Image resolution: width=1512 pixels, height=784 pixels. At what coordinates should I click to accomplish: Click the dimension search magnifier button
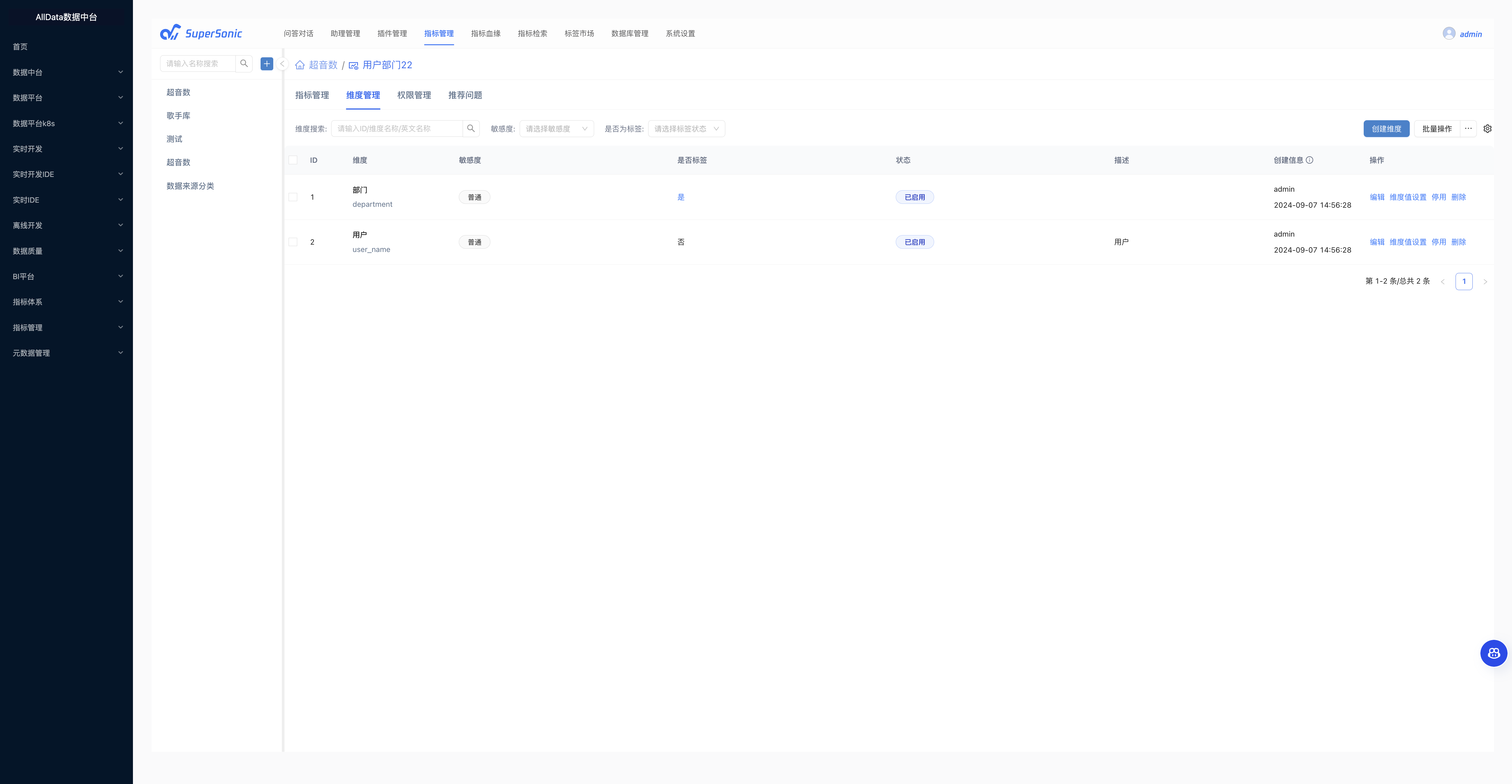pyautogui.click(x=471, y=129)
